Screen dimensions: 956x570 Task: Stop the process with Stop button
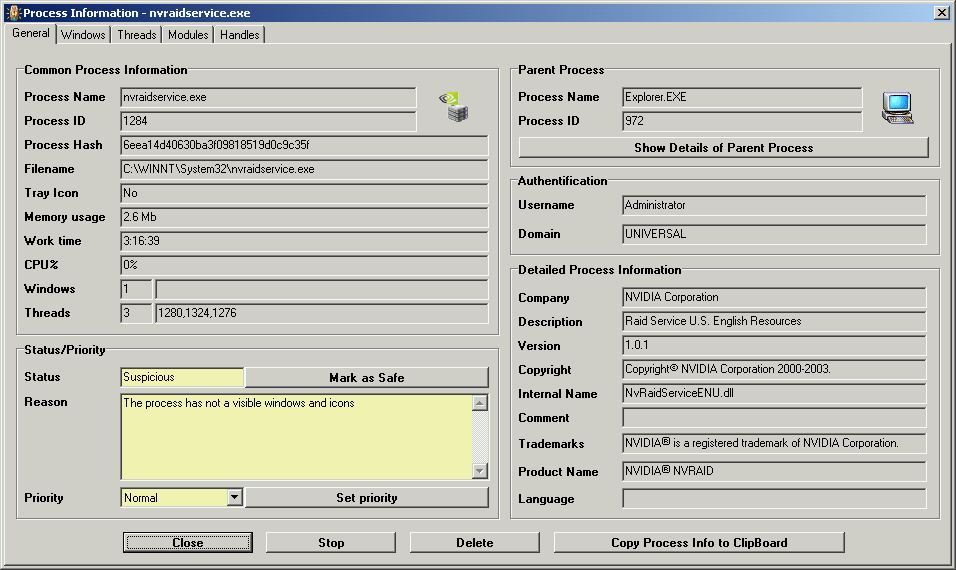click(x=331, y=543)
